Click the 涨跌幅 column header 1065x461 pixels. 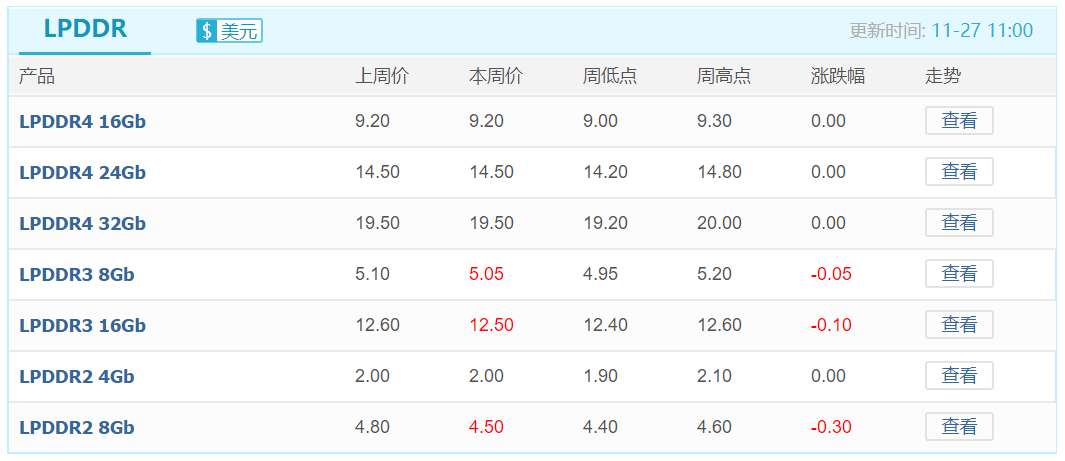pyautogui.click(x=837, y=76)
